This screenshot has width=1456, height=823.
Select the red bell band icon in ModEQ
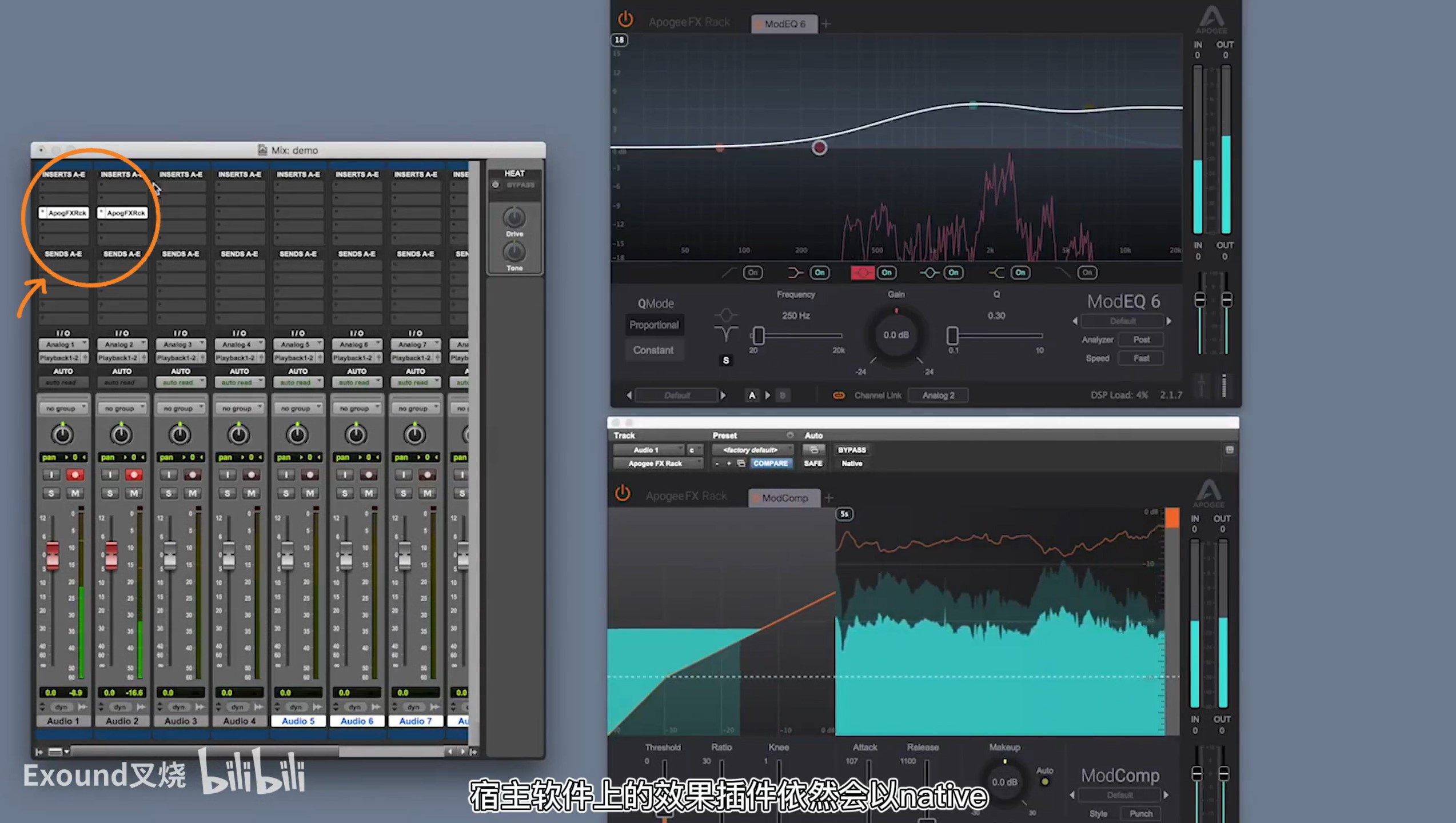pyautogui.click(x=862, y=273)
